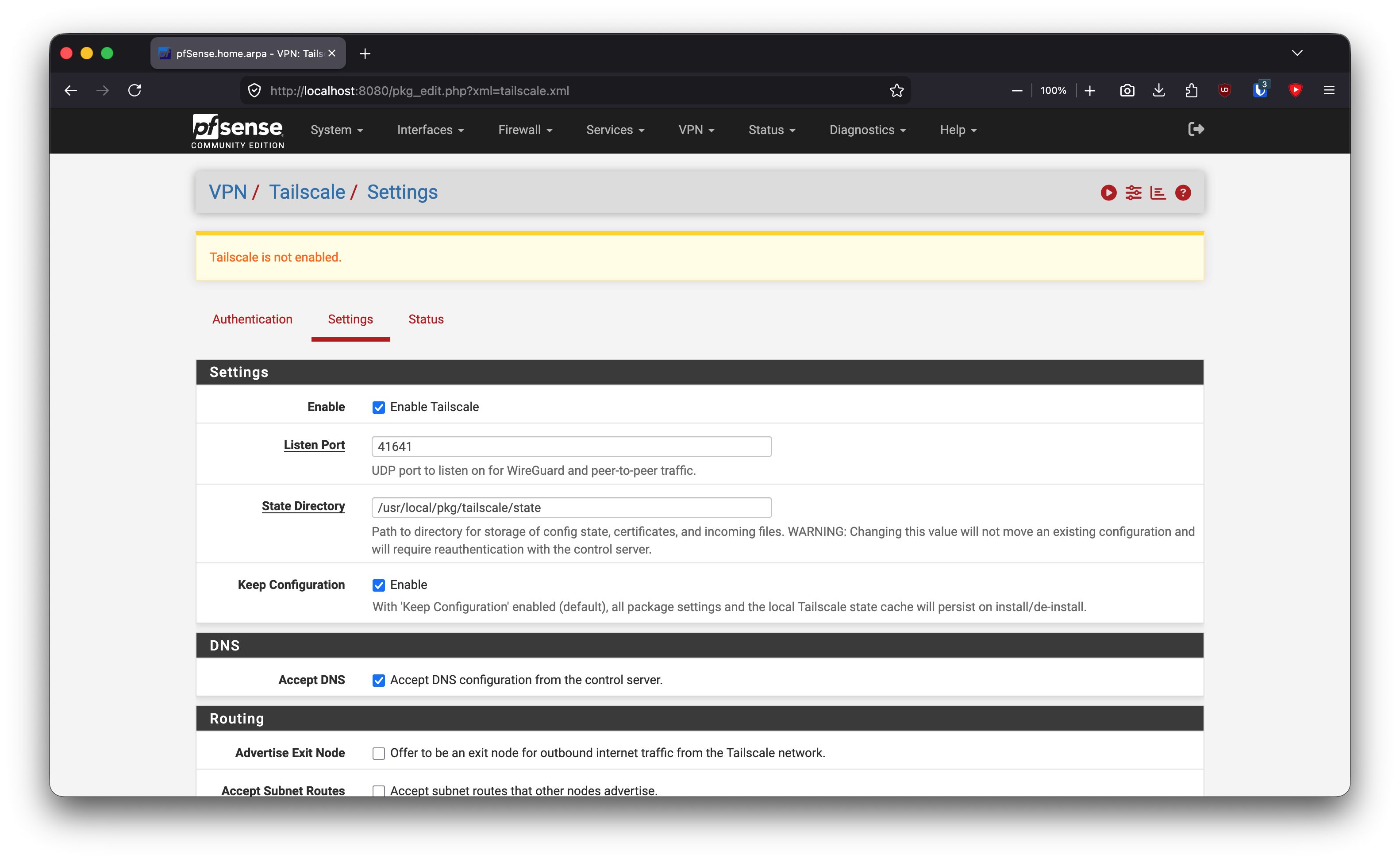Click into the State Directory input field
The image size is (1400, 862).
coord(571,508)
